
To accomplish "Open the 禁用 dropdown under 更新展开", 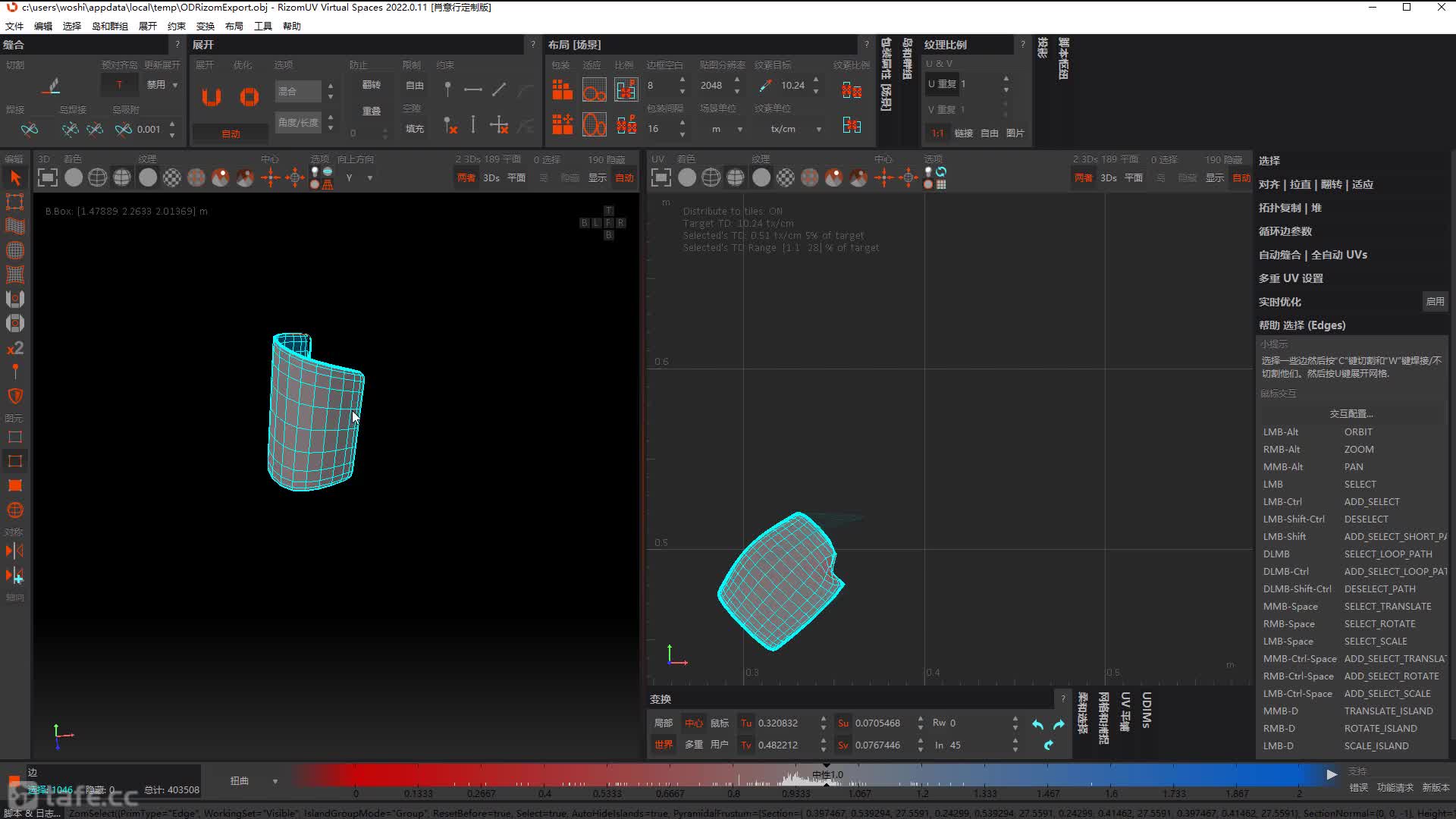I will [x=162, y=85].
